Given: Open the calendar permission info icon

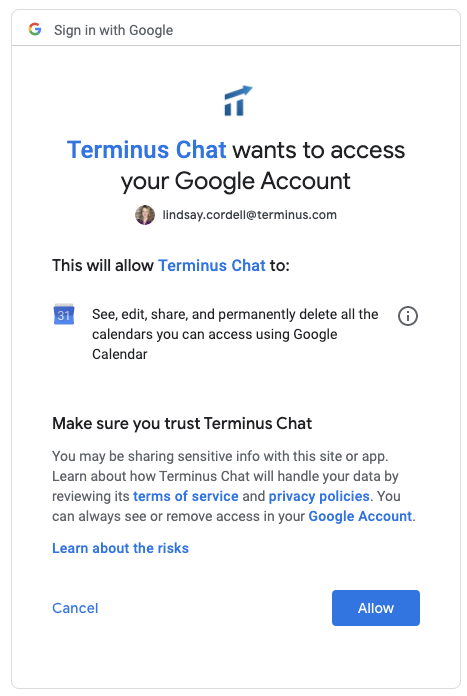Looking at the screenshot, I should coord(408,316).
